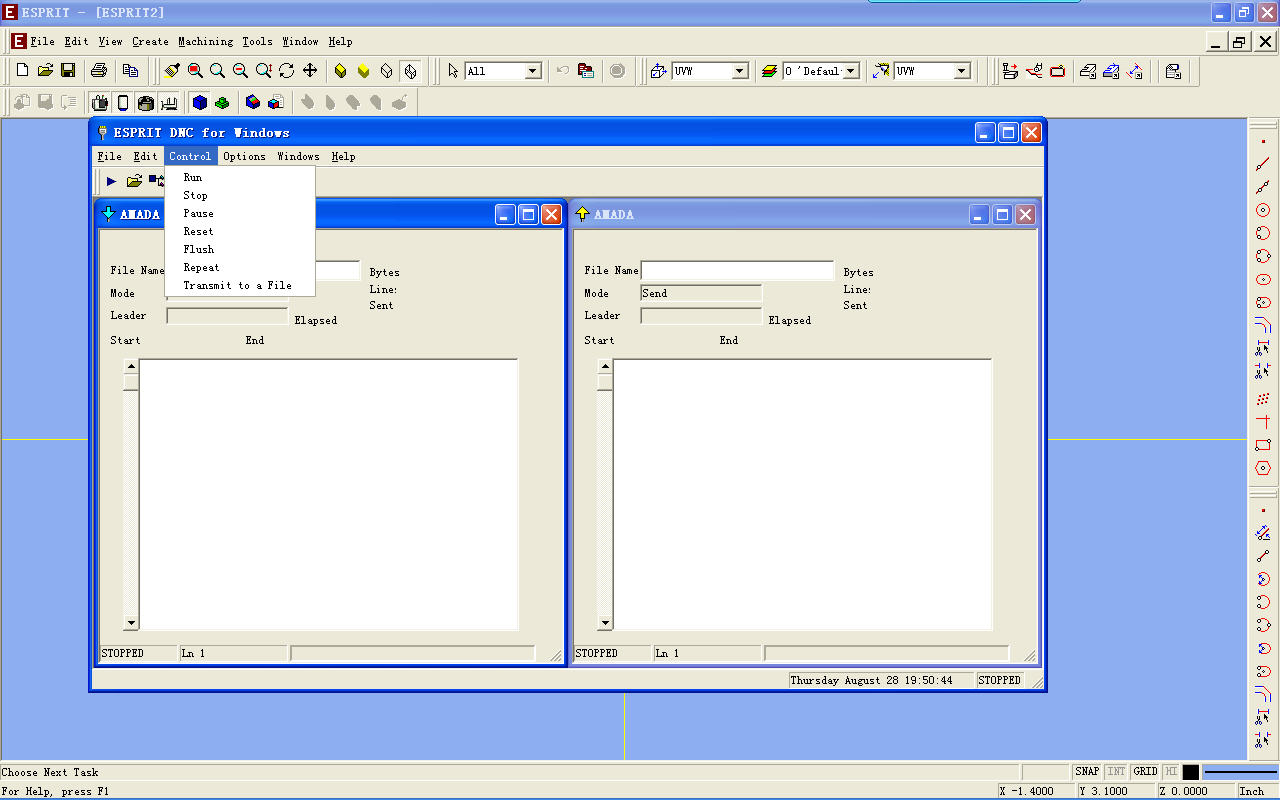Viewport: 1280px width, 800px height.
Task: Click the Rotate view circular arrows icon
Action: coord(287,70)
